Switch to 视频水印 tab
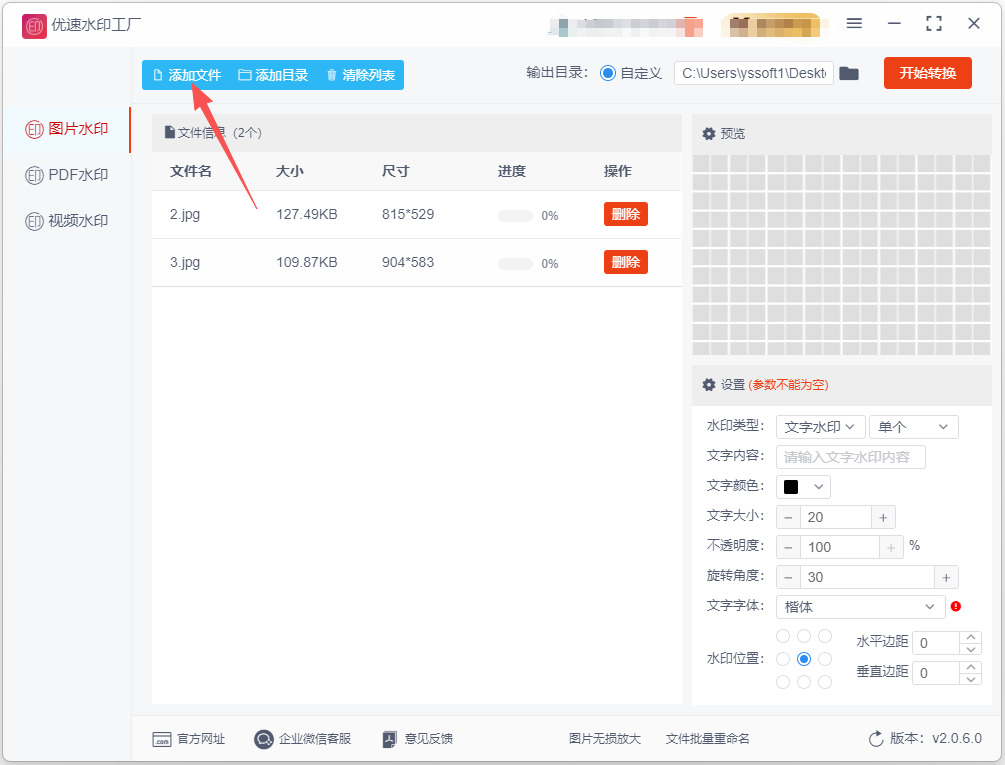Screen dimensions: 1005x765 coord(67,221)
